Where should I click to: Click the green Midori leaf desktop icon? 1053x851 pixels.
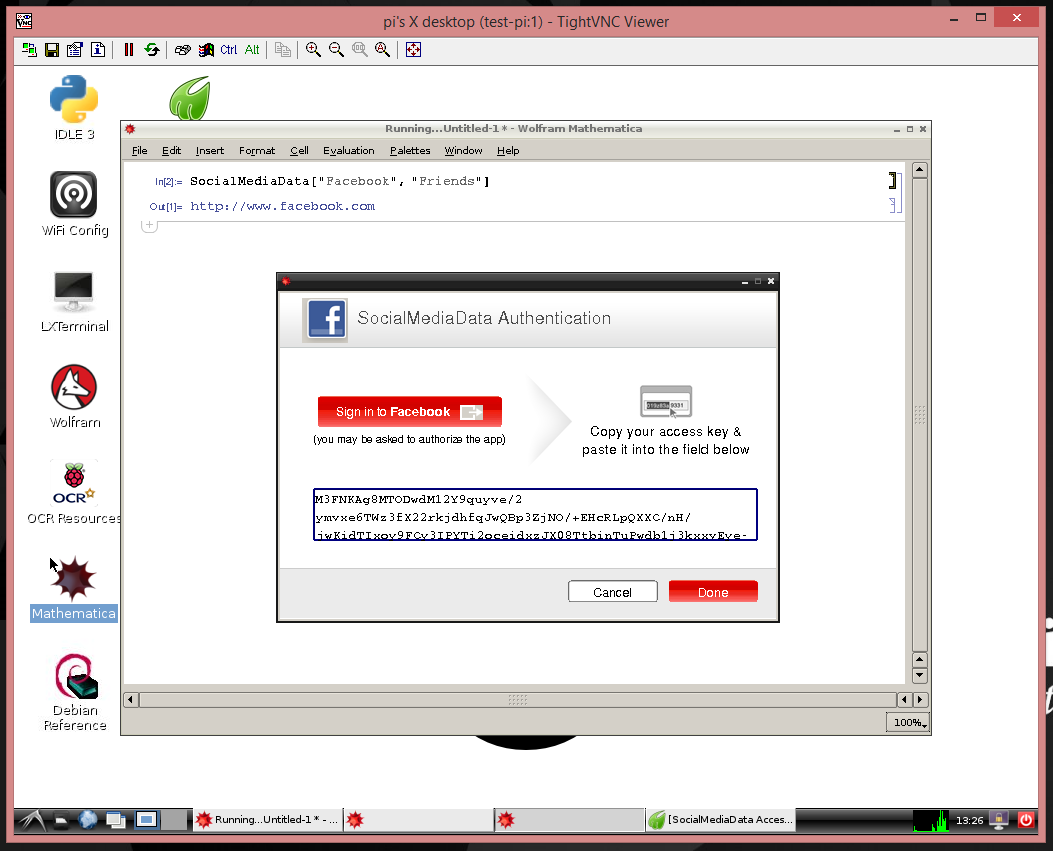(190, 98)
